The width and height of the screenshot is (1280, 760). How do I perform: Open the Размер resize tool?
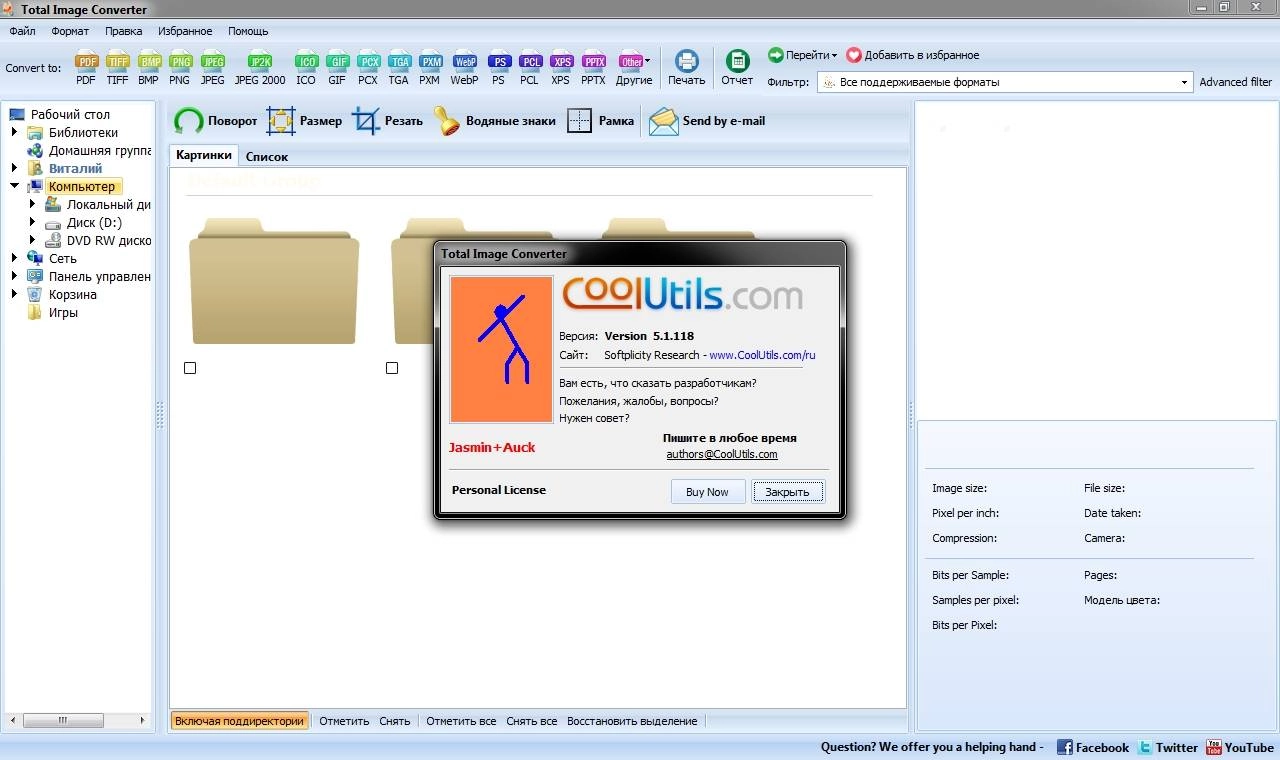(304, 121)
